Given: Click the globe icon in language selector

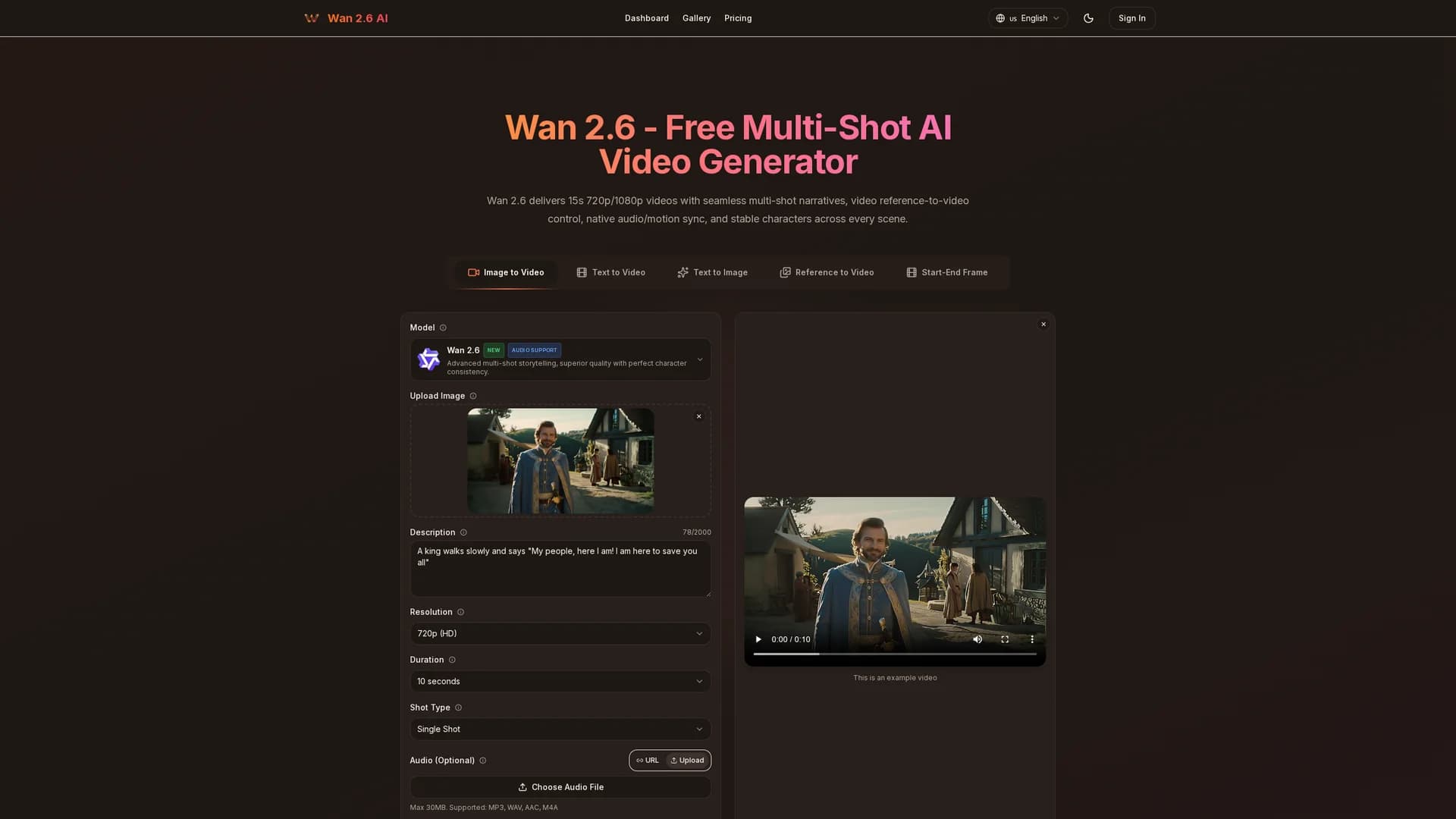Looking at the screenshot, I should 1000,18.
